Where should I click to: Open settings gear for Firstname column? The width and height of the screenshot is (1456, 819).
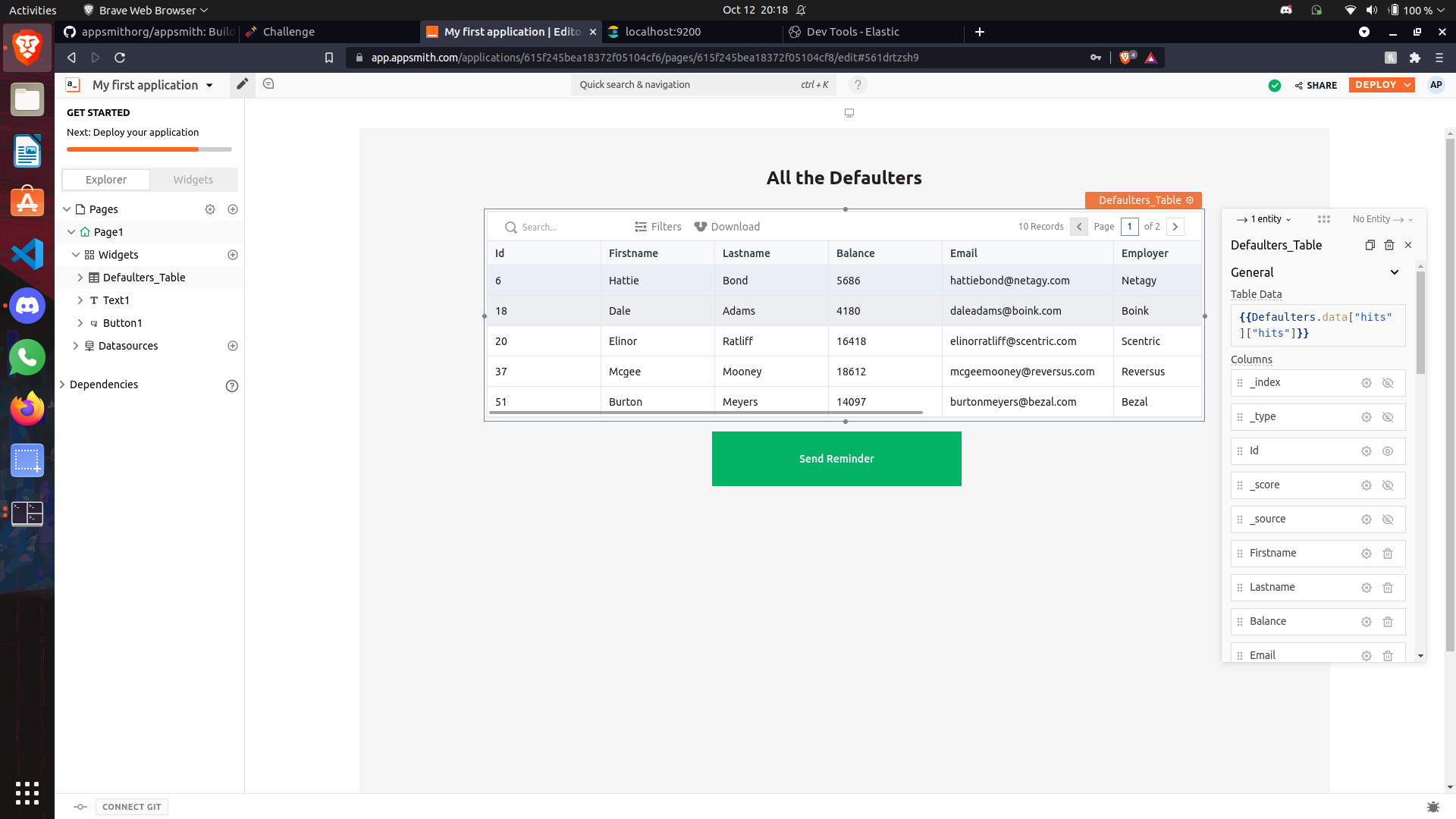pyautogui.click(x=1366, y=554)
